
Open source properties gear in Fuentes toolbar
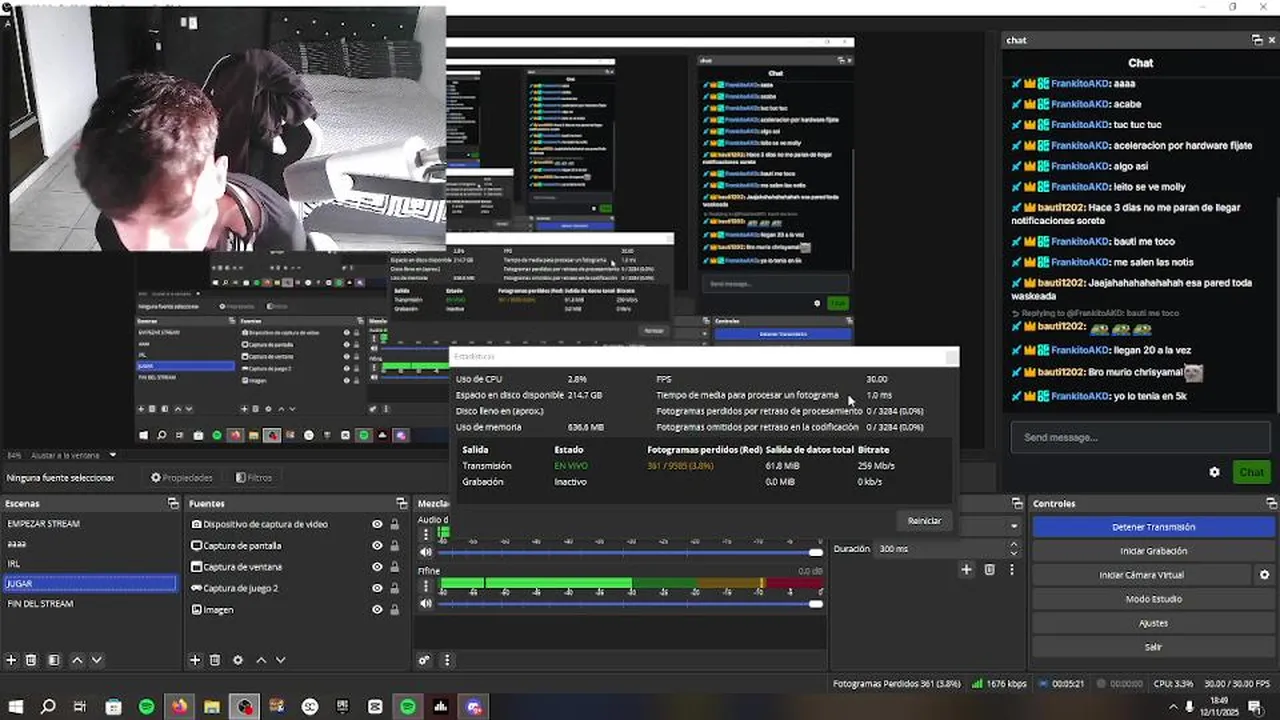tap(238, 660)
